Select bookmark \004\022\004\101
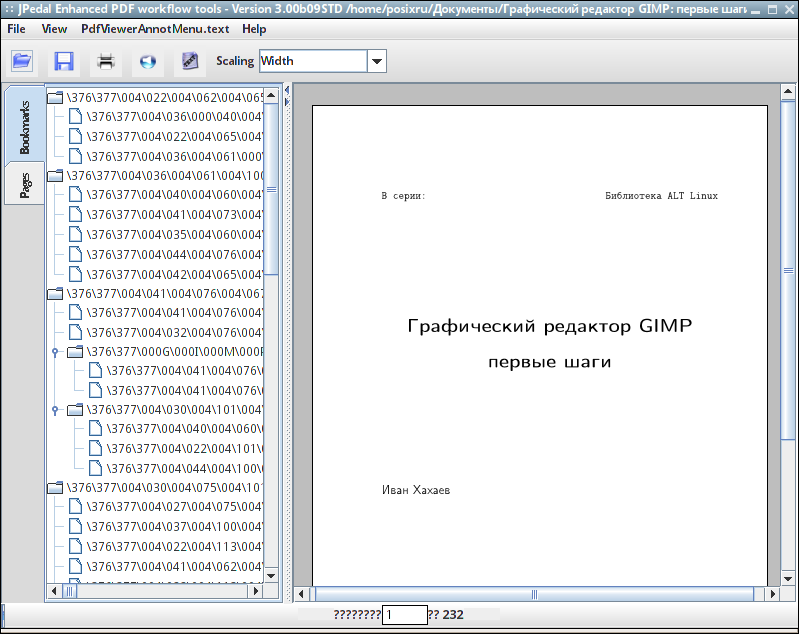 [184, 448]
